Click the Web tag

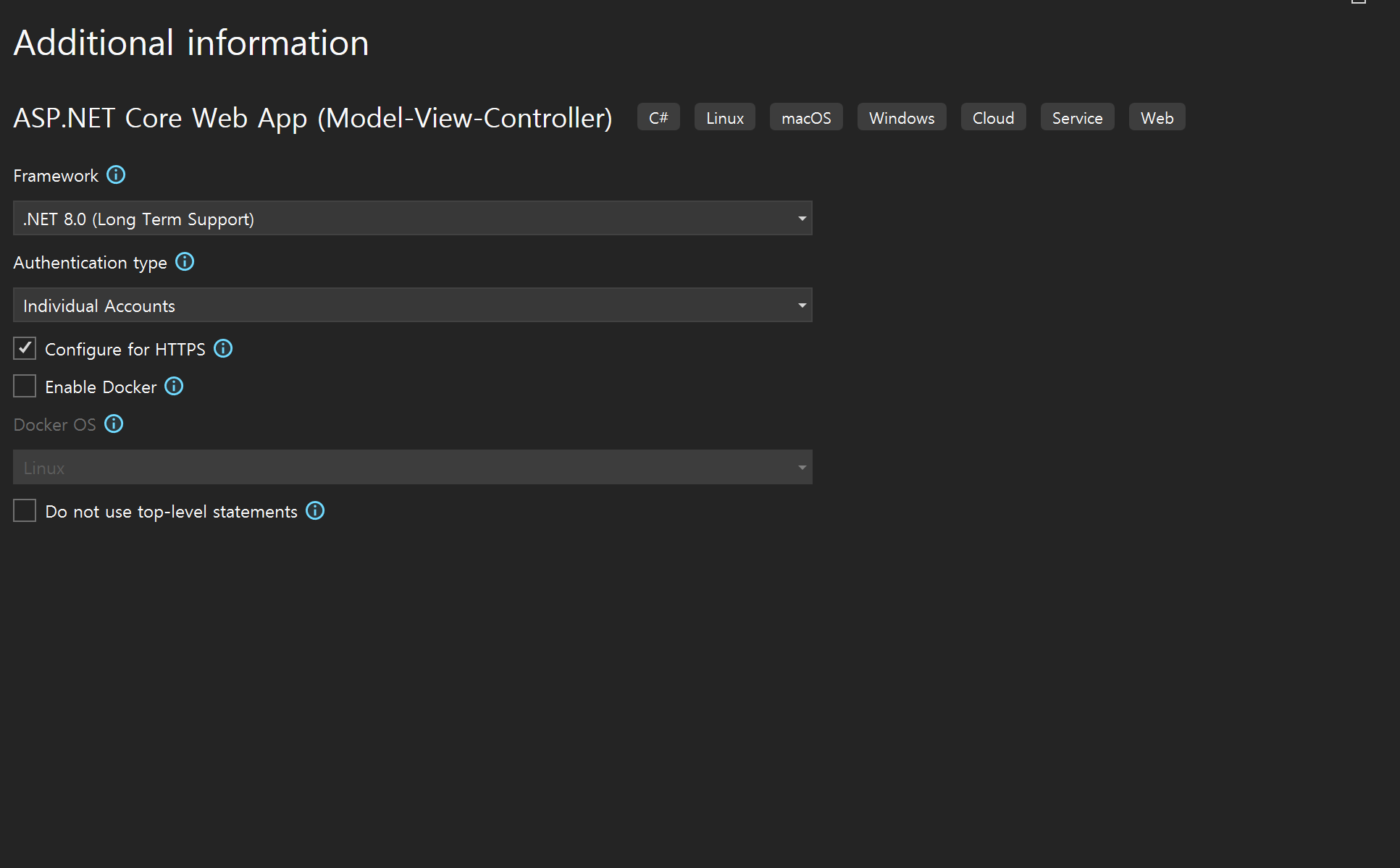pos(1157,118)
